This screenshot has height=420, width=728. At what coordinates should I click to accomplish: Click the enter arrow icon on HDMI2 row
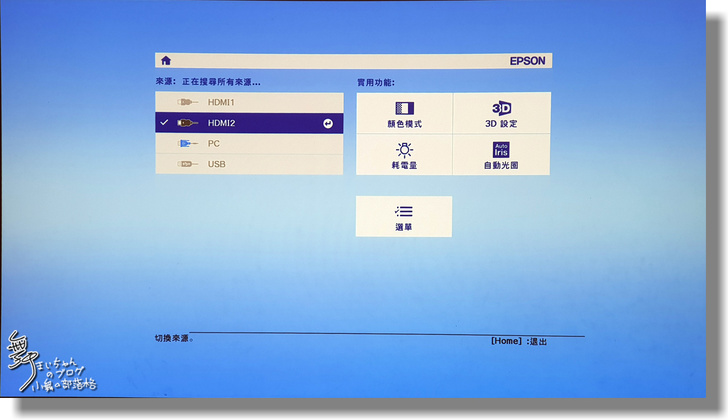click(328, 123)
